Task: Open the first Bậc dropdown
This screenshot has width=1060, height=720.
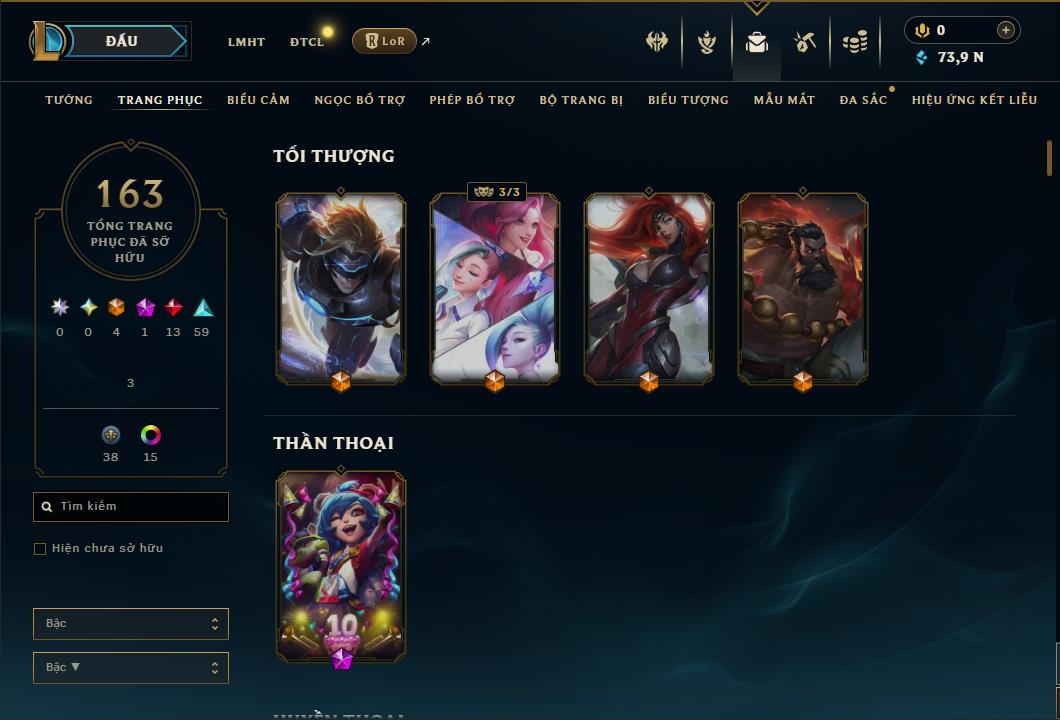Action: 130,623
